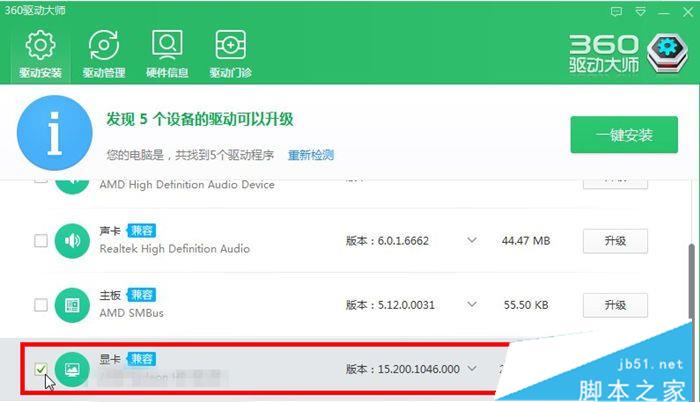Check the AMD SMBus checkbox
Viewport: 700px width, 402px height.
tap(41, 305)
